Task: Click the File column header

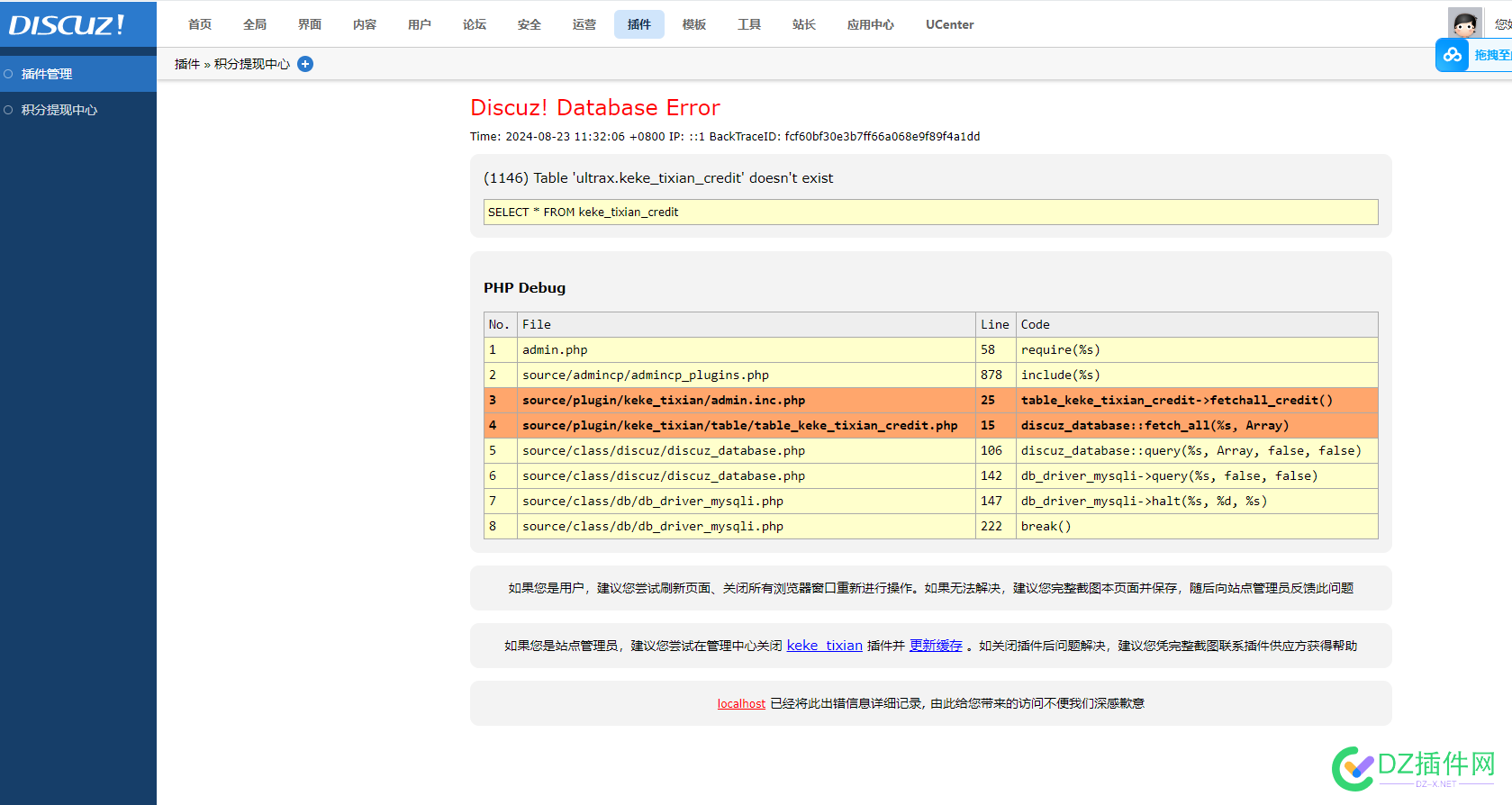Action: tap(746, 324)
